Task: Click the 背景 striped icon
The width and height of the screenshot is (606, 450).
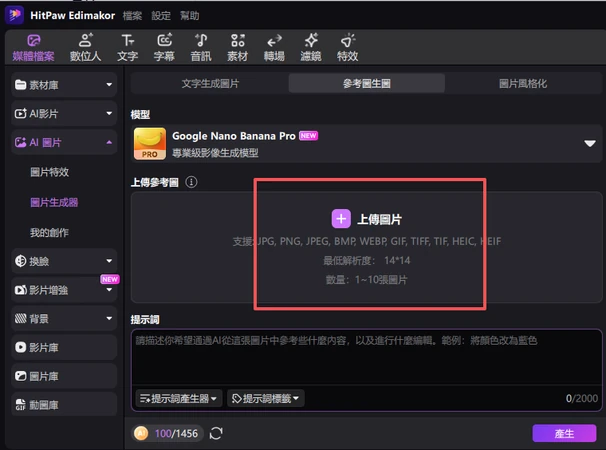Action: click(20, 319)
